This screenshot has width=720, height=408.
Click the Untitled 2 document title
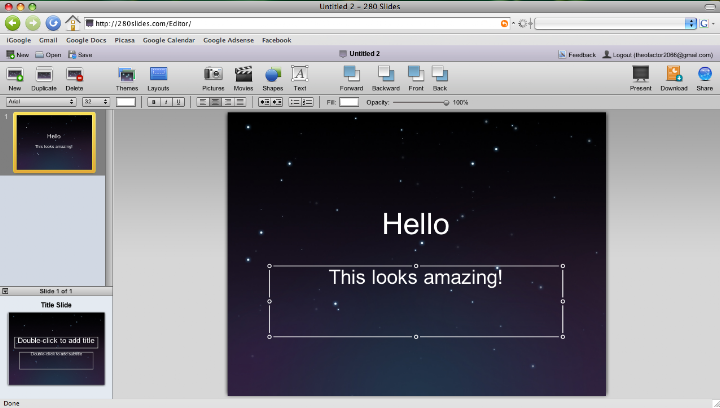[x=364, y=54]
